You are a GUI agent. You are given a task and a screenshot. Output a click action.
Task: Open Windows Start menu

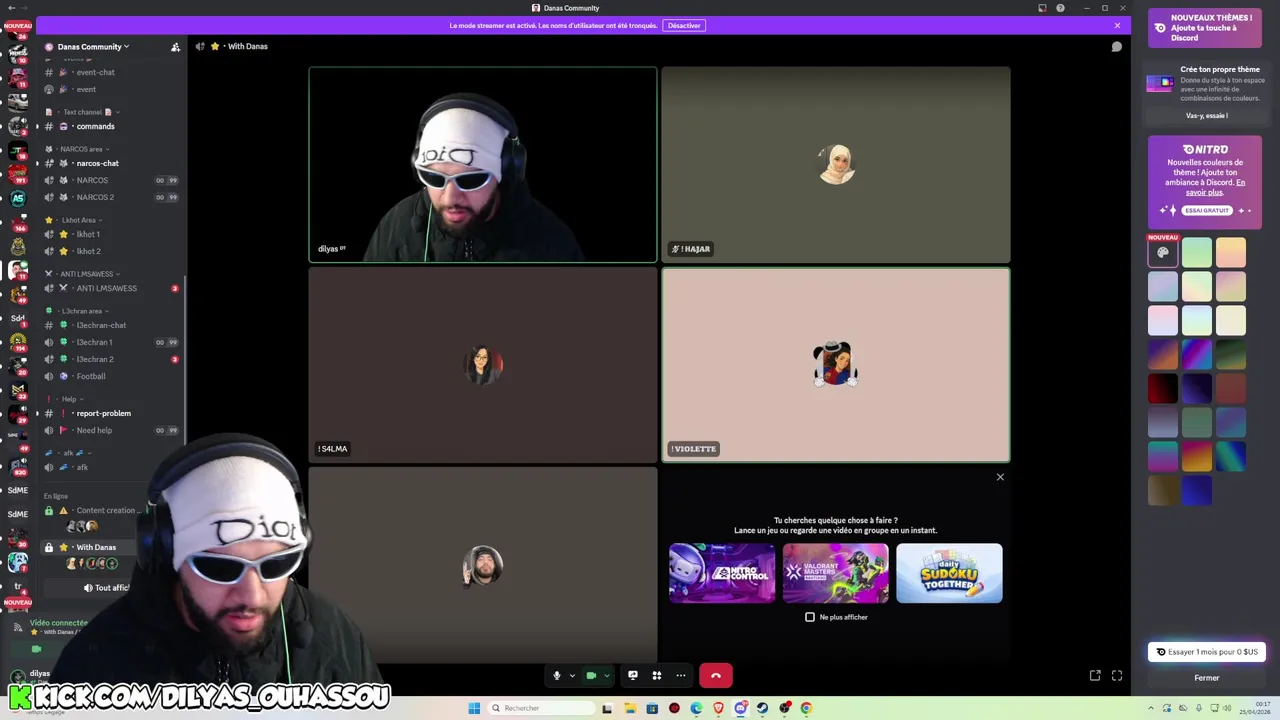(474, 708)
